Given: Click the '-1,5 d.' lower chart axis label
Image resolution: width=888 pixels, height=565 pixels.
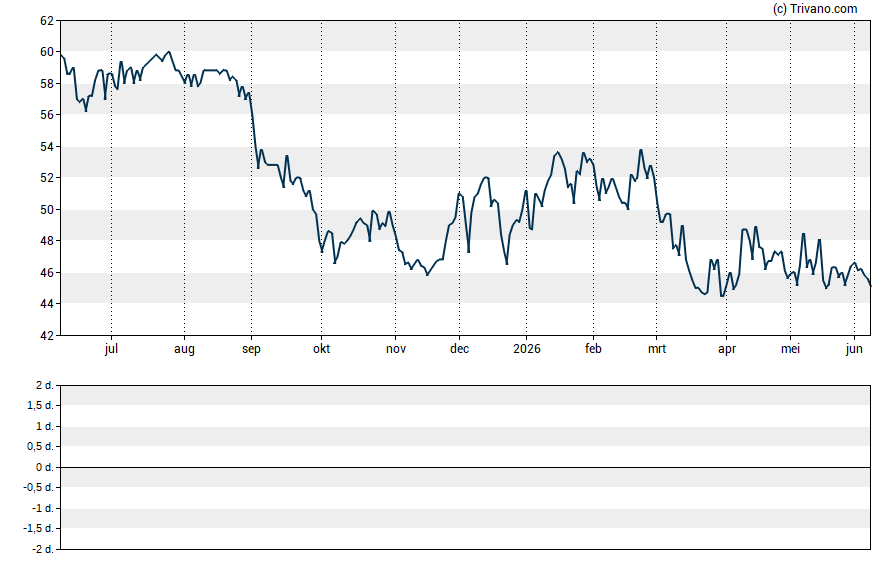Looking at the screenshot, I should pos(39,528).
